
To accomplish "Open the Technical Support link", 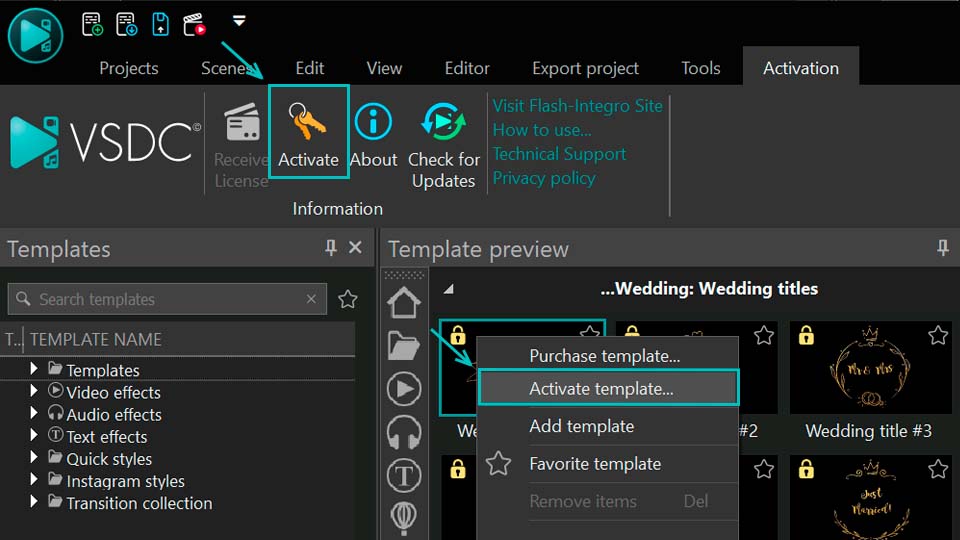I will 559,154.
